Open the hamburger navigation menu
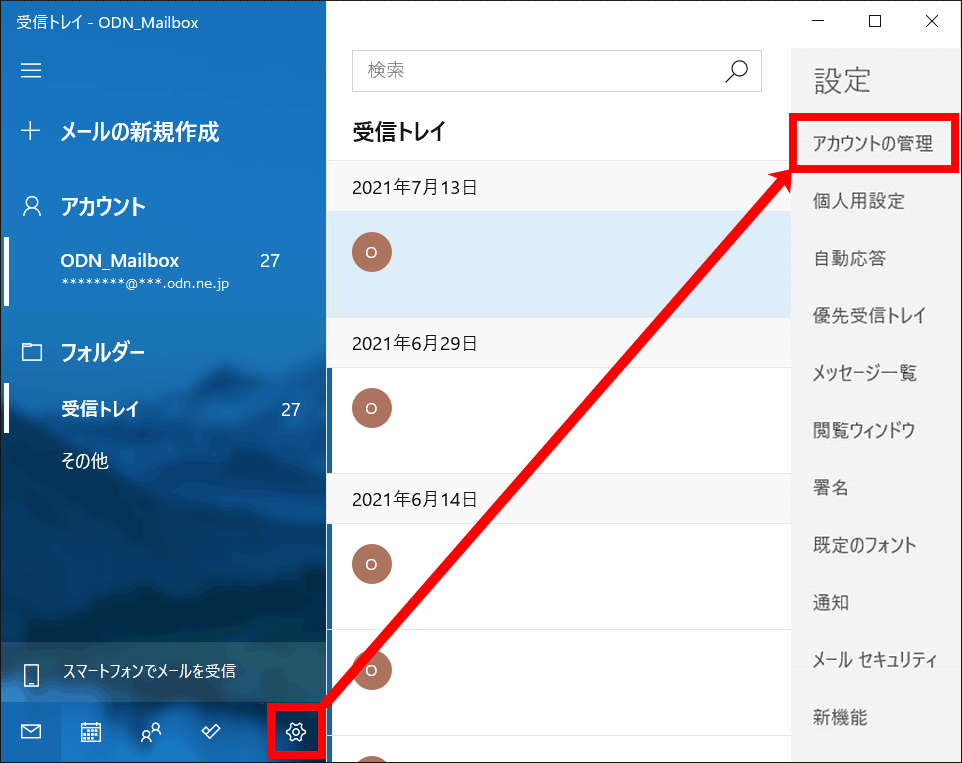 [31, 70]
